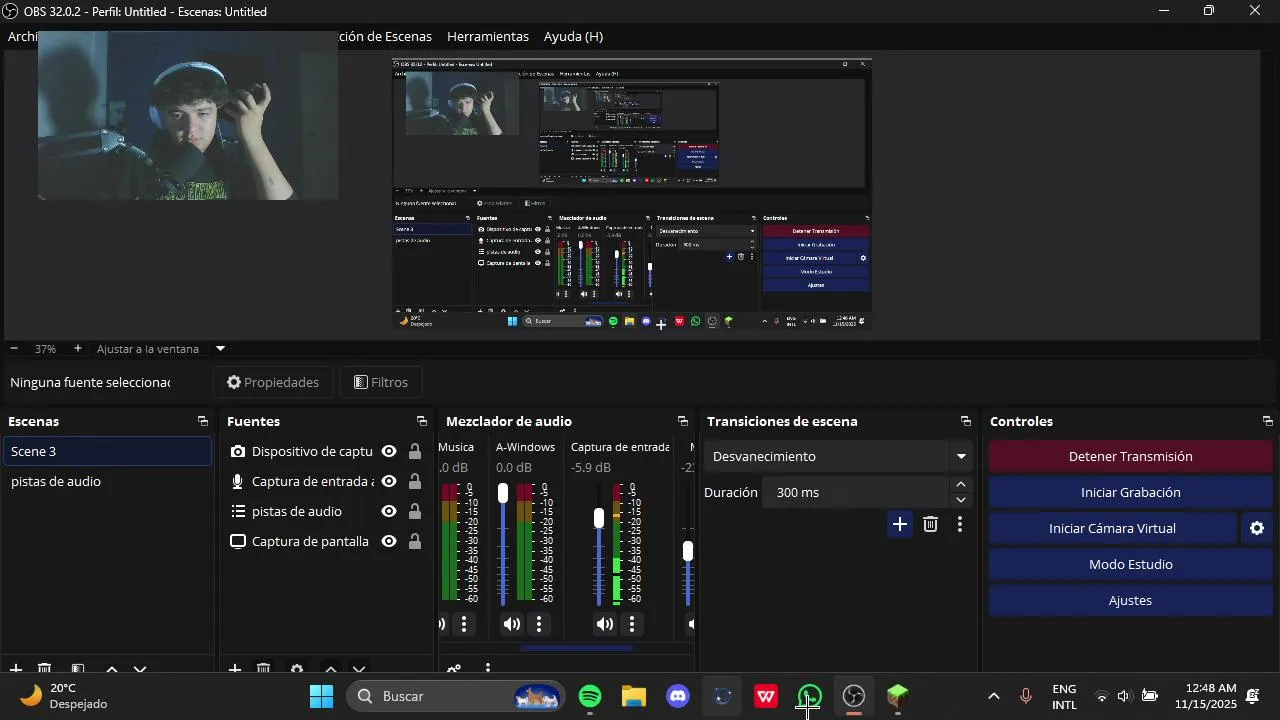
Task: Switch to OBS Studio taskbar icon
Action: coord(854,696)
